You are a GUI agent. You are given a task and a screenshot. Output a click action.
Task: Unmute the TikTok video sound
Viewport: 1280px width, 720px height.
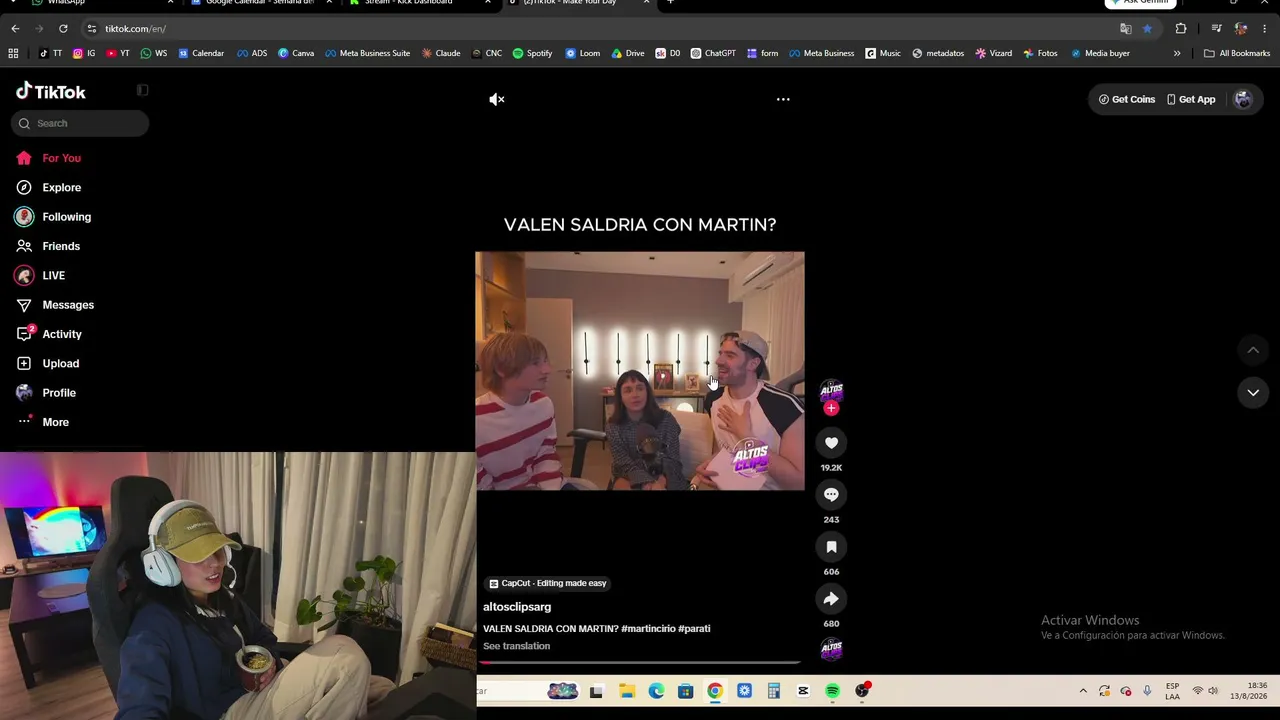497,99
